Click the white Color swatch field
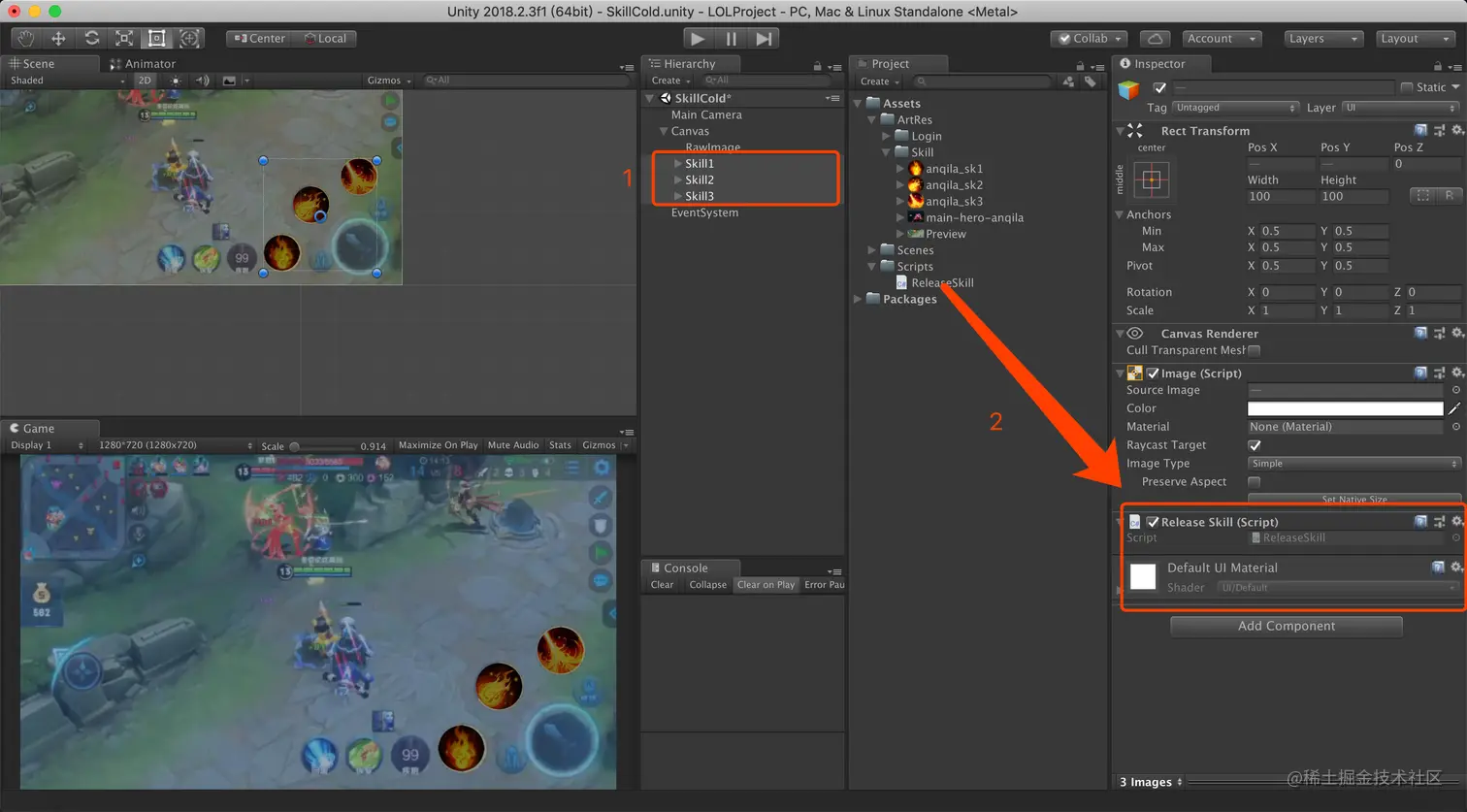 (1346, 408)
